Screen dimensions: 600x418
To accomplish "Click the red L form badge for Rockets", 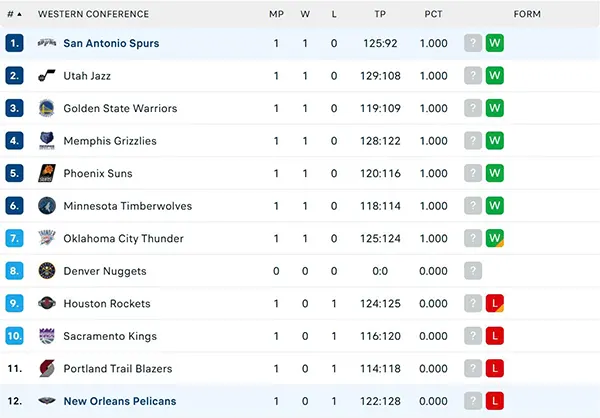I will pyautogui.click(x=495, y=303).
